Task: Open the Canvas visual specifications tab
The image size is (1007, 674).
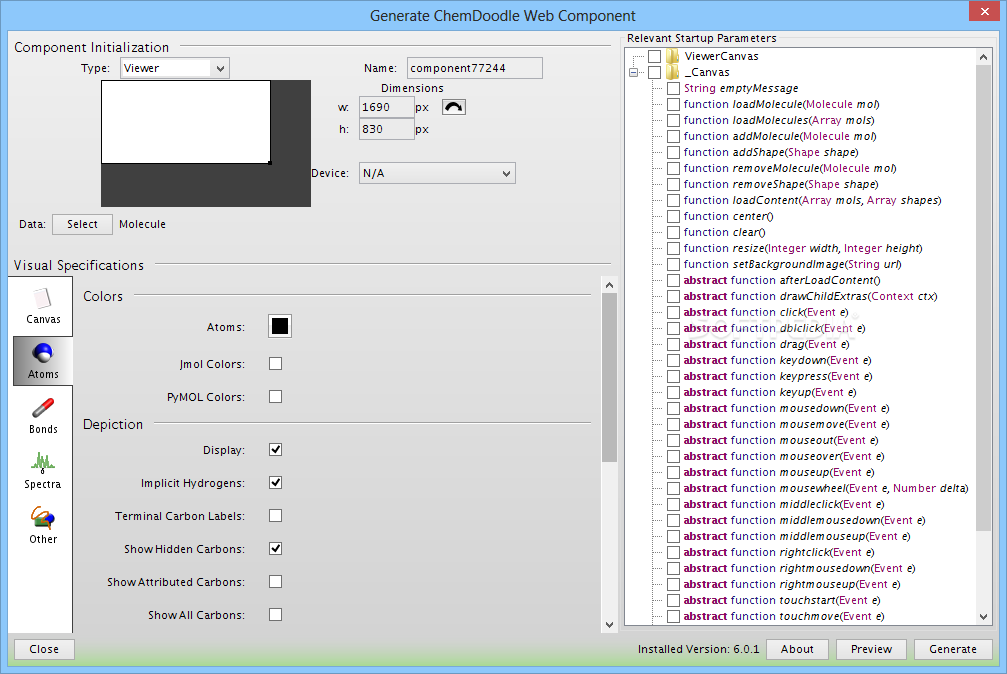Action: 42,306
